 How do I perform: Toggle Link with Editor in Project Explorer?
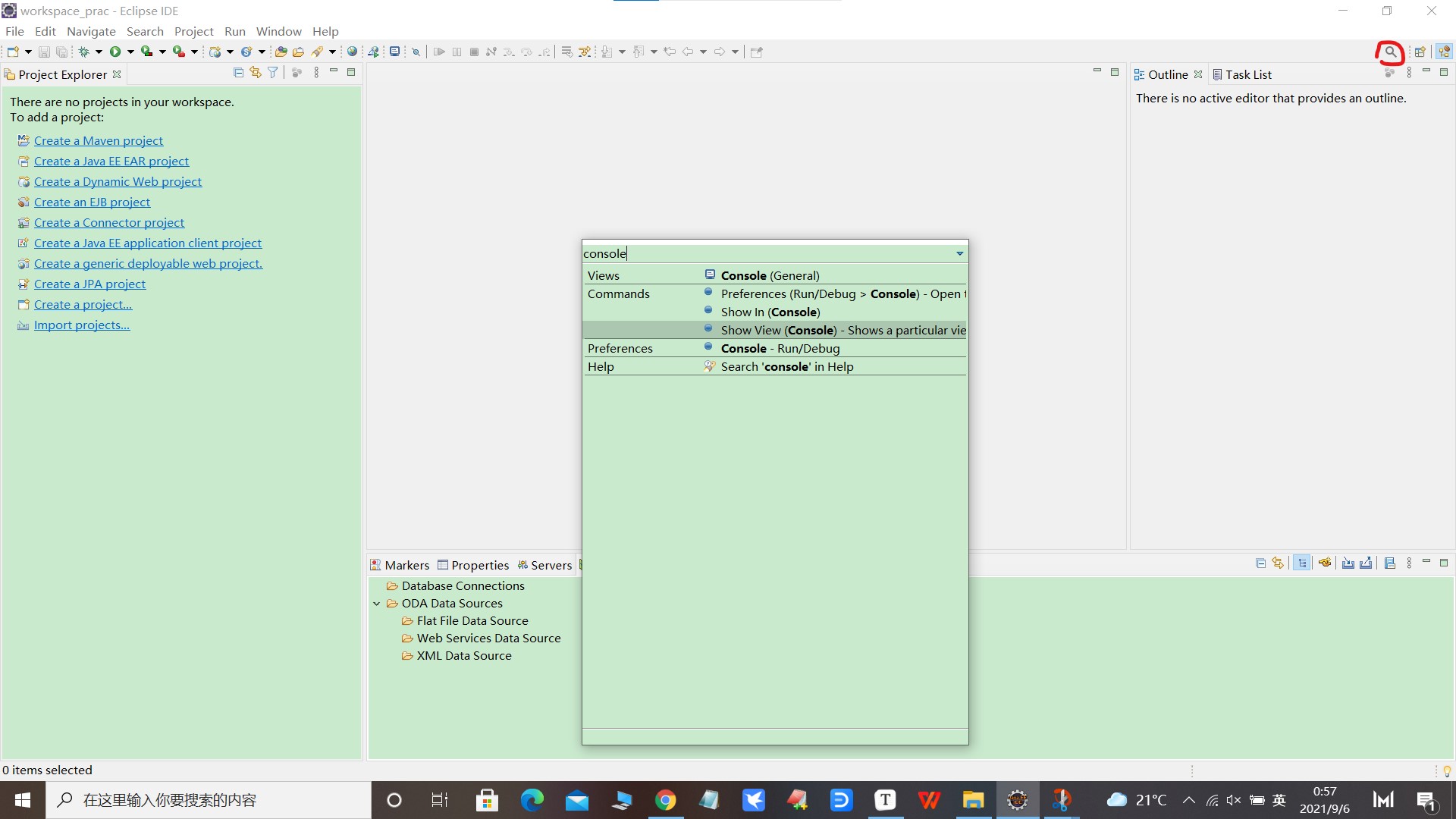(256, 73)
